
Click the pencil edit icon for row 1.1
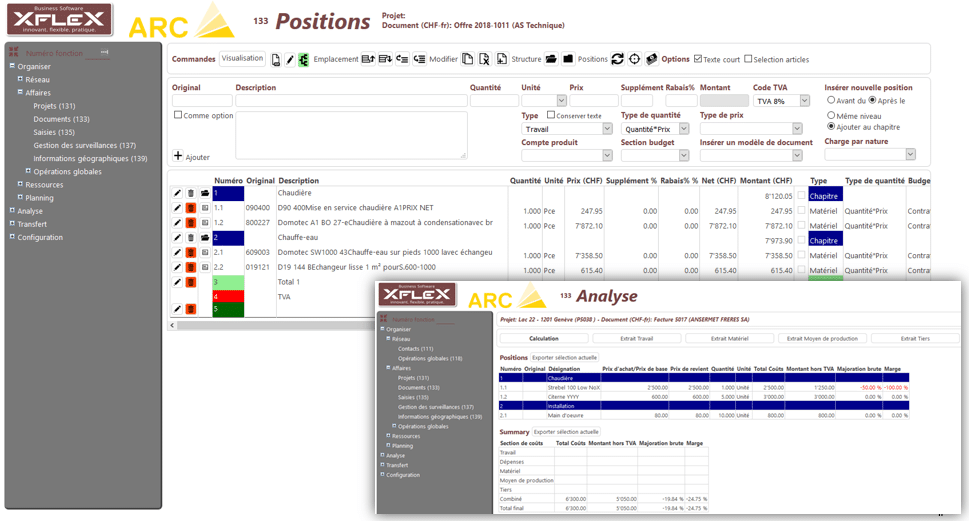(177, 208)
